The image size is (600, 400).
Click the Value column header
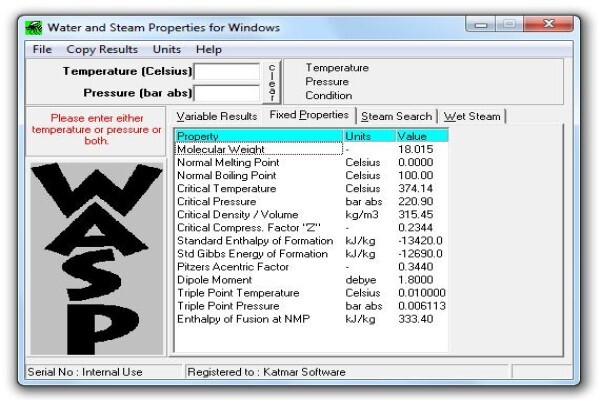point(422,136)
